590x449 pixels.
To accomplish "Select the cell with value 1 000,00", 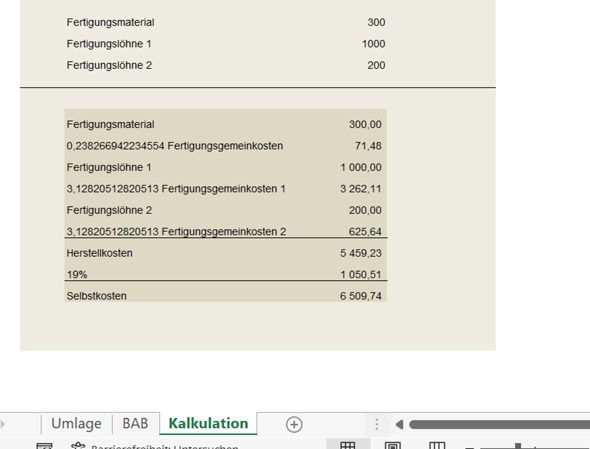I will [361, 167].
